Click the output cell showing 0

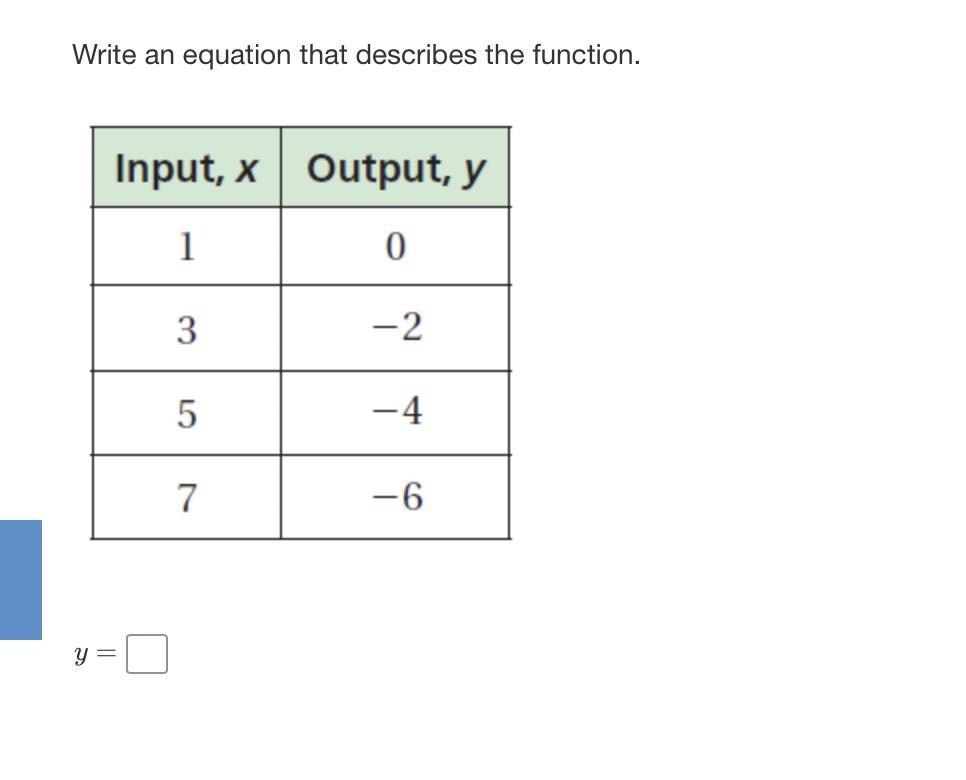395,246
